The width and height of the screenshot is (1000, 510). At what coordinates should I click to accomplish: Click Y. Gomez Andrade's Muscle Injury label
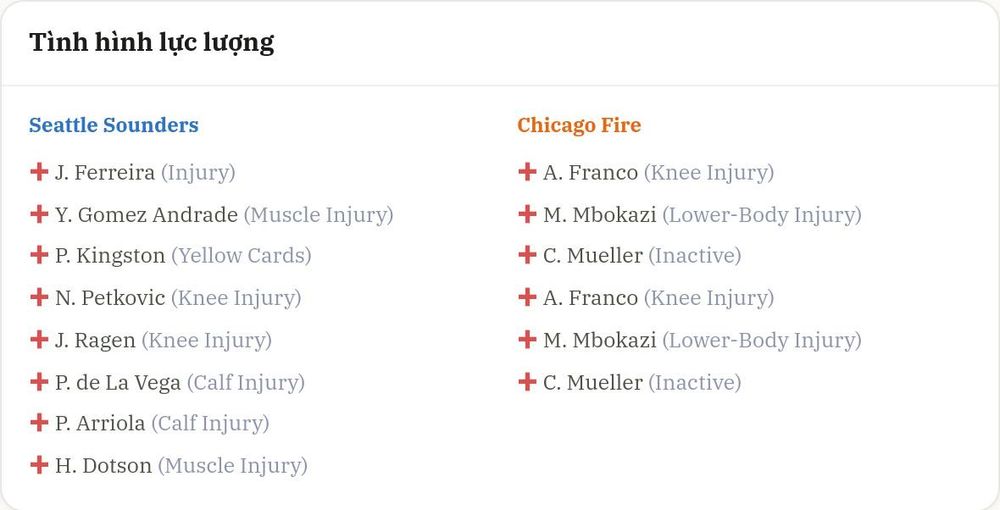click(x=318, y=215)
